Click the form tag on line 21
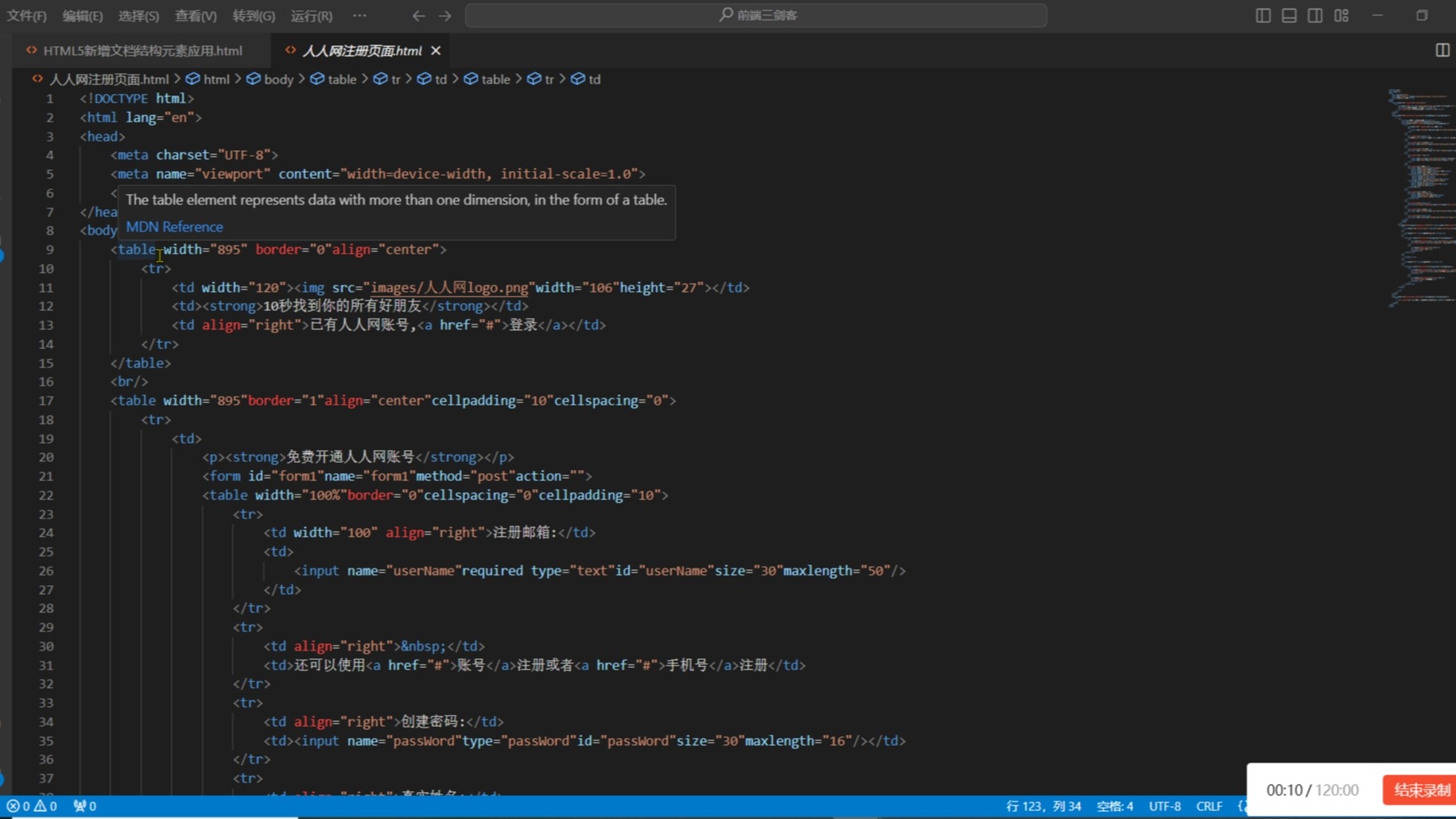 pos(397,475)
